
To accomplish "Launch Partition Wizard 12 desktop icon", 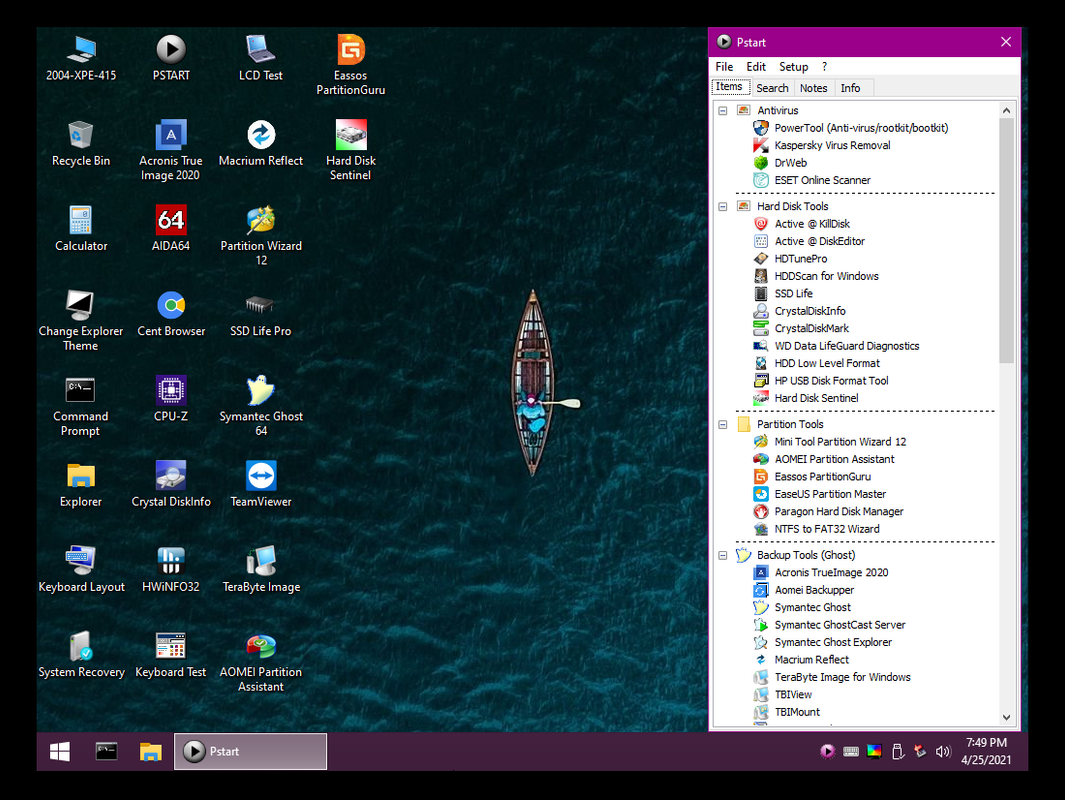I will pos(261,236).
